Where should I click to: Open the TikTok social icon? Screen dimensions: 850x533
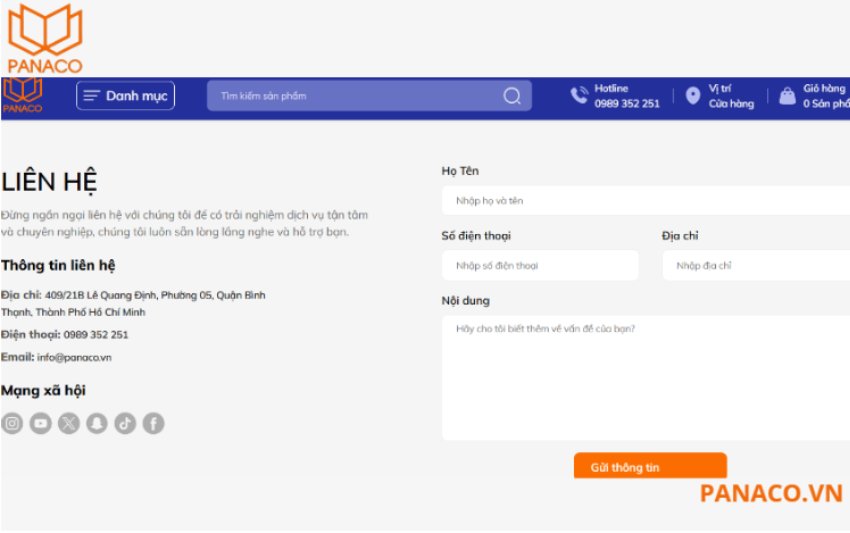click(125, 424)
